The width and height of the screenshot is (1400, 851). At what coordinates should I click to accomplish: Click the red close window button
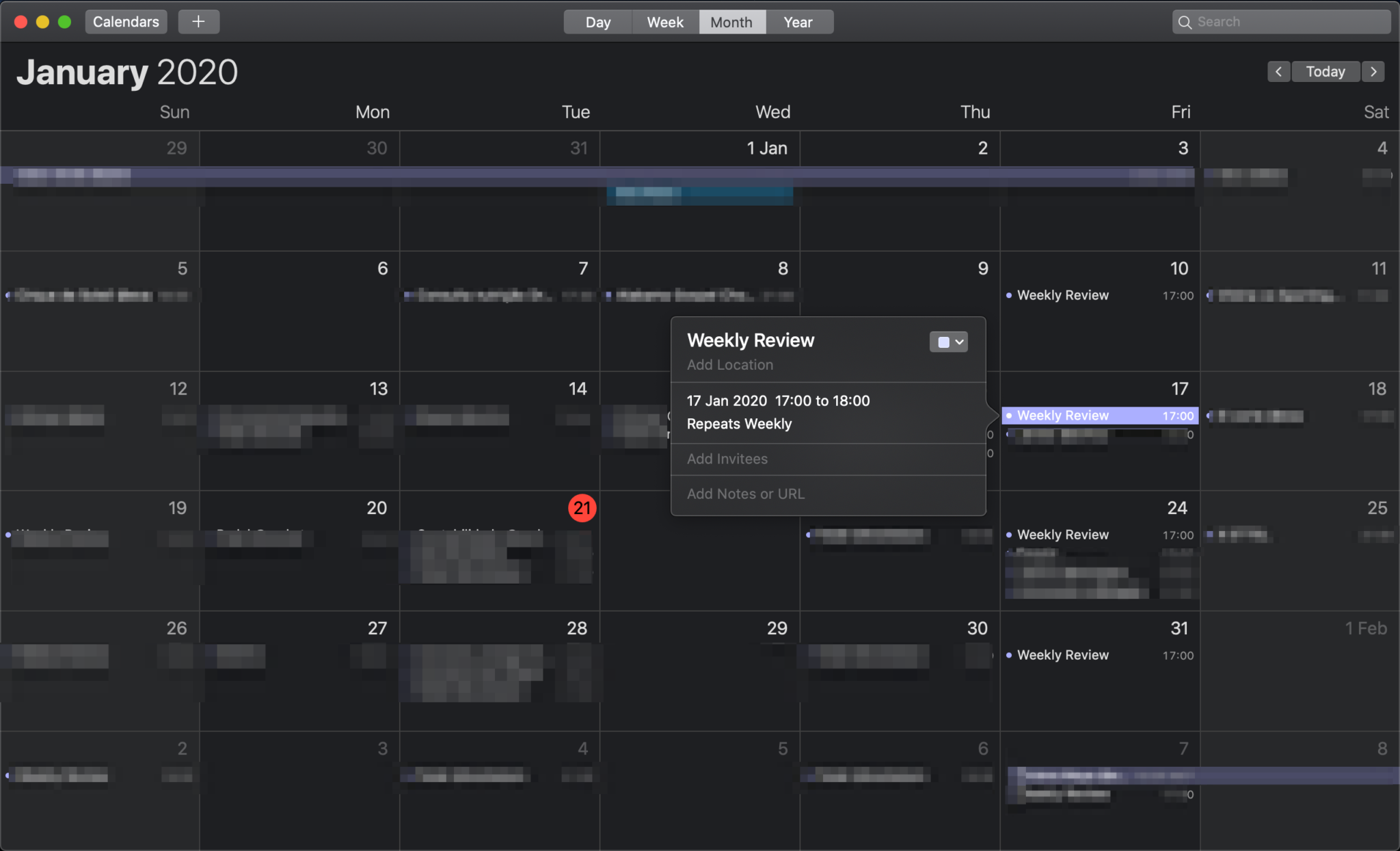21,22
